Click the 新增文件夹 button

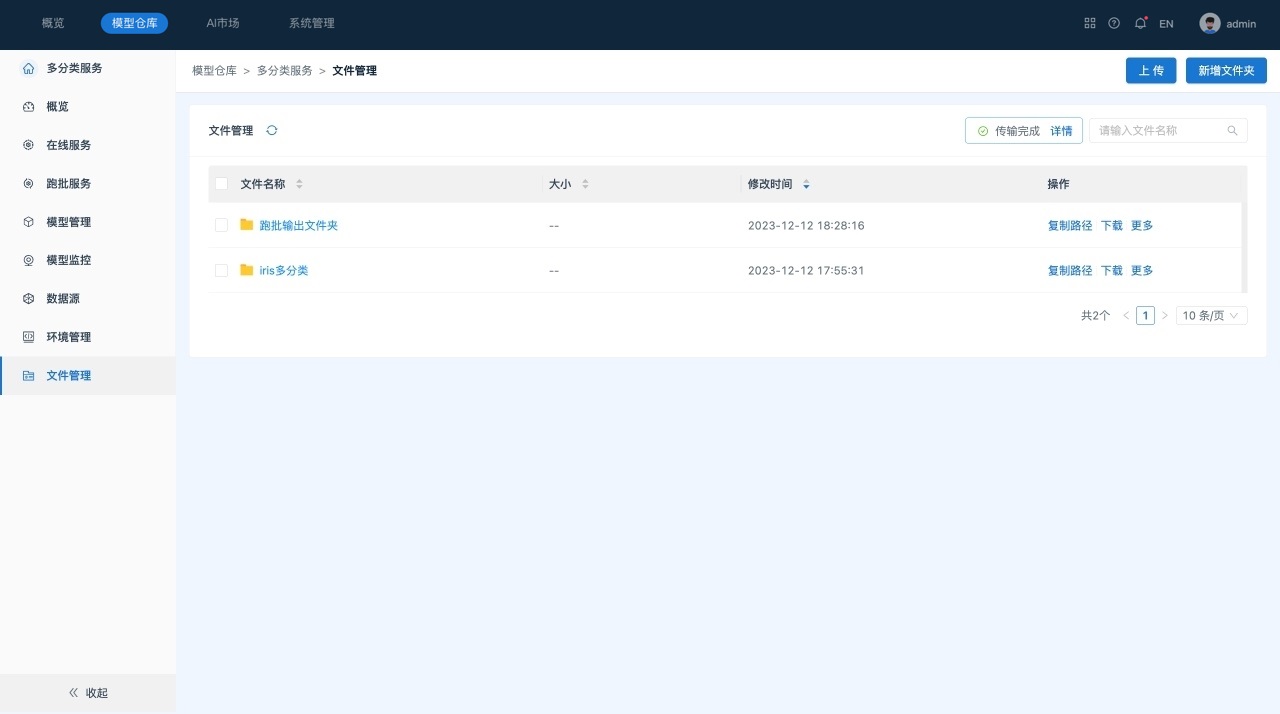1226,70
